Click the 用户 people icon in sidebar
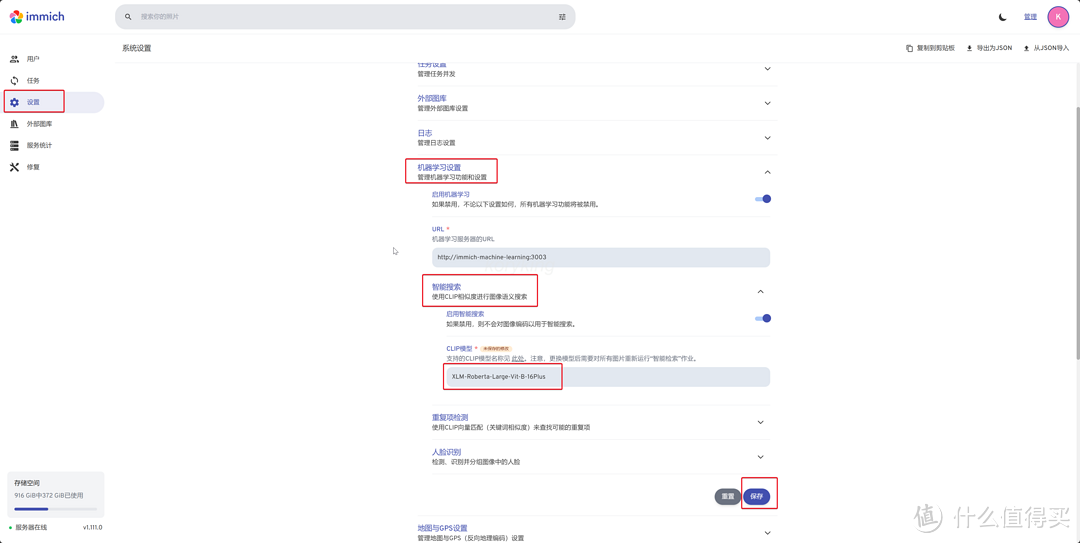Screen dimensions: 1080x543 pos(14,59)
